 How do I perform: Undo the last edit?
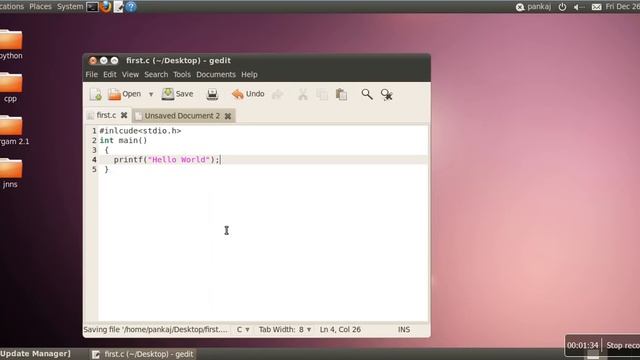click(248, 94)
